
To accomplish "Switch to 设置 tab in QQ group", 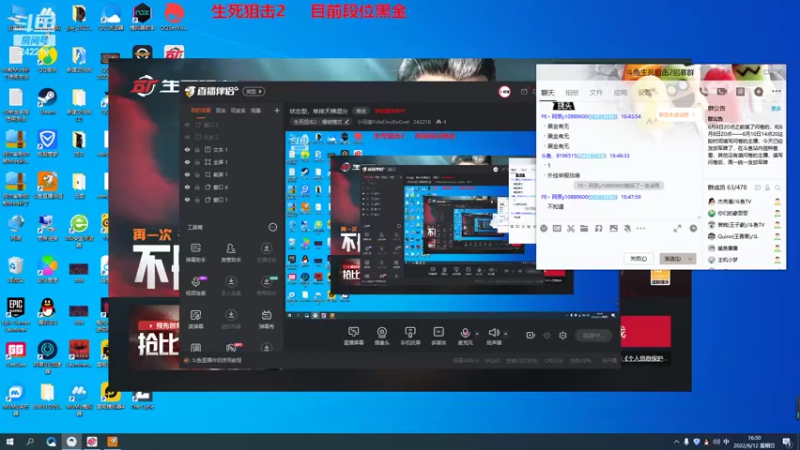I will [644, 93].
